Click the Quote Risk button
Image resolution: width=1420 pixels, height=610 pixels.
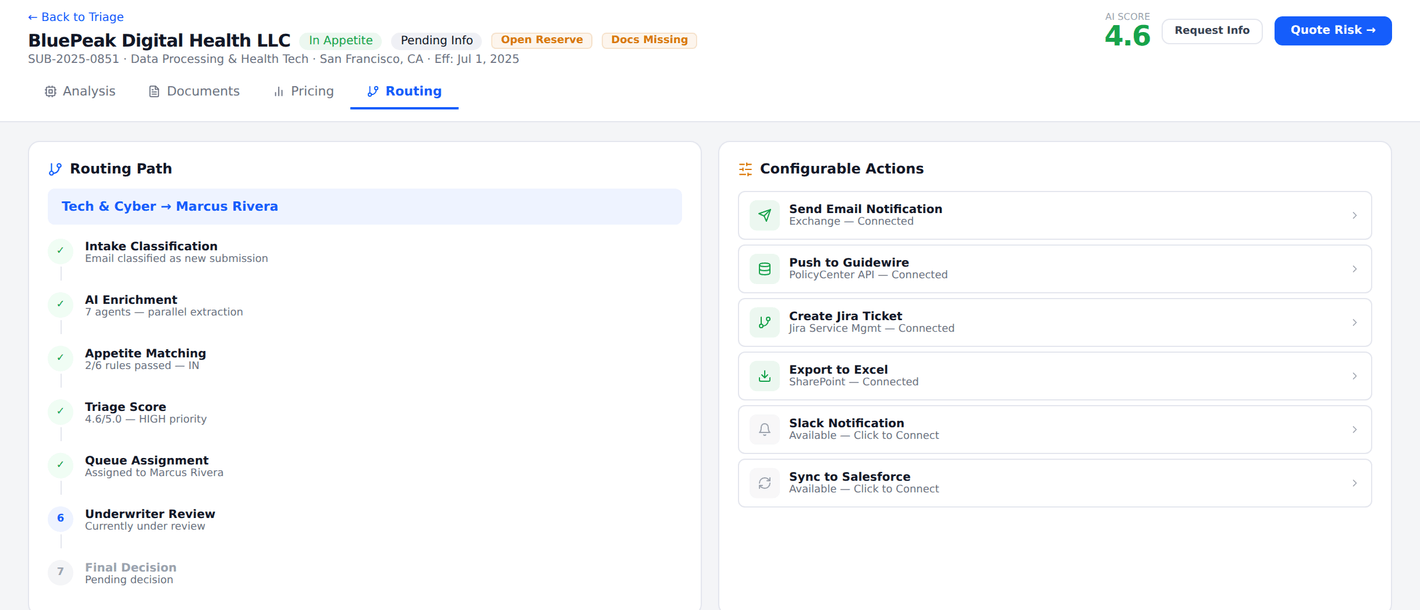coord(1333,31)
